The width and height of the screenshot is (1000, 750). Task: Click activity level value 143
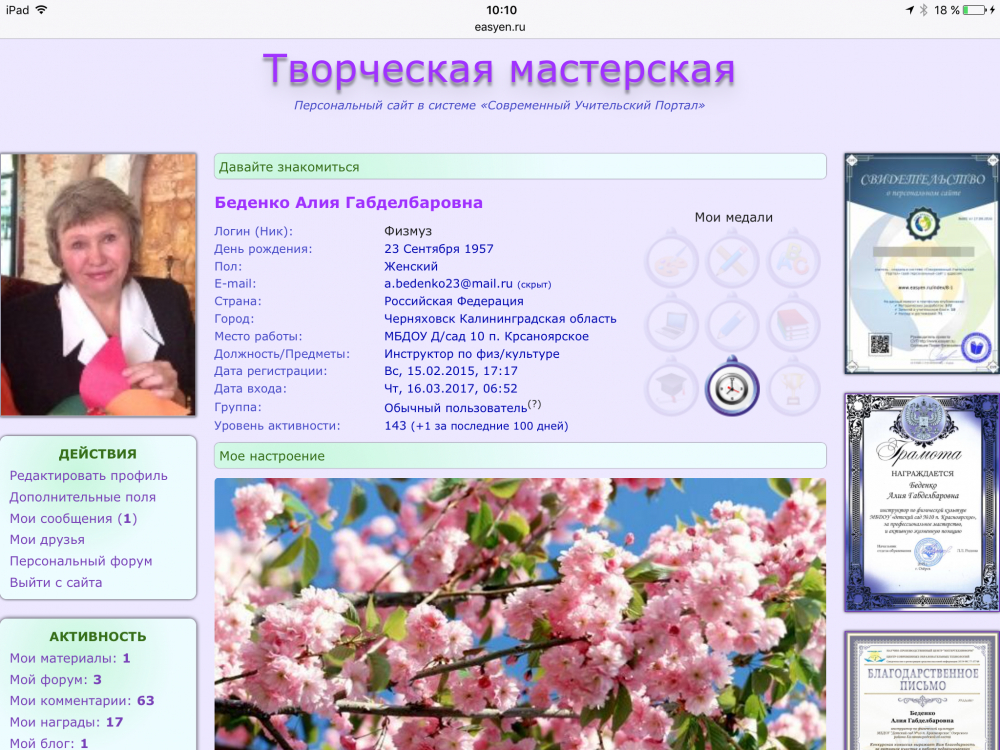[x=395, y=426]
